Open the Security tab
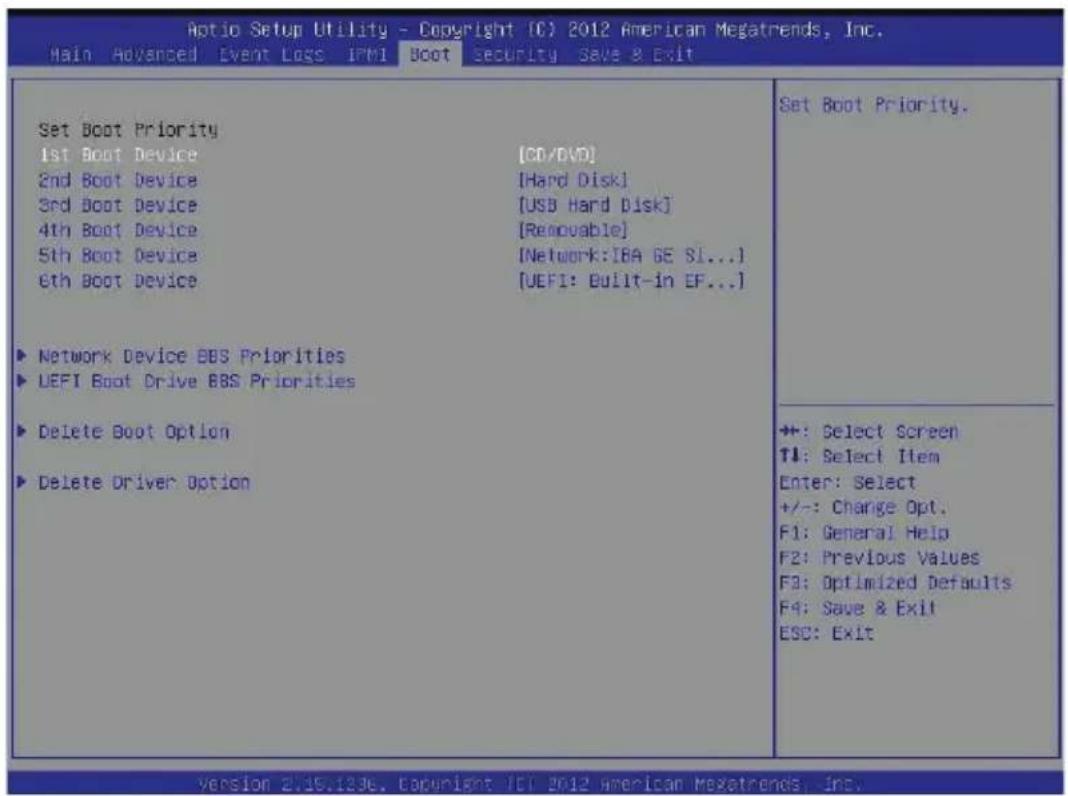The width and height of the screenshot is (1068, 796). pyautogui.click(x=515, y=54)
